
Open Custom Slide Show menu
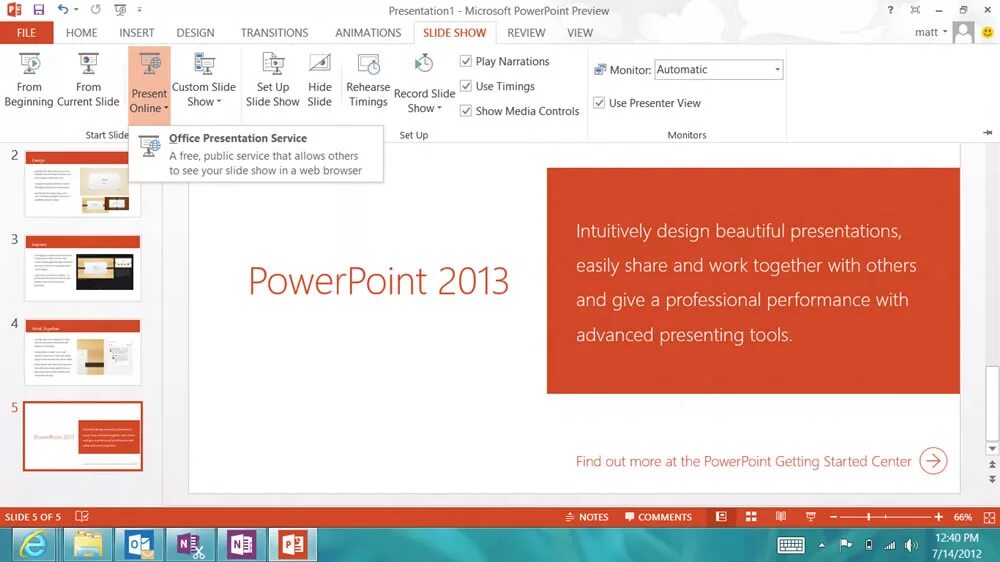(x=203, y=80)
